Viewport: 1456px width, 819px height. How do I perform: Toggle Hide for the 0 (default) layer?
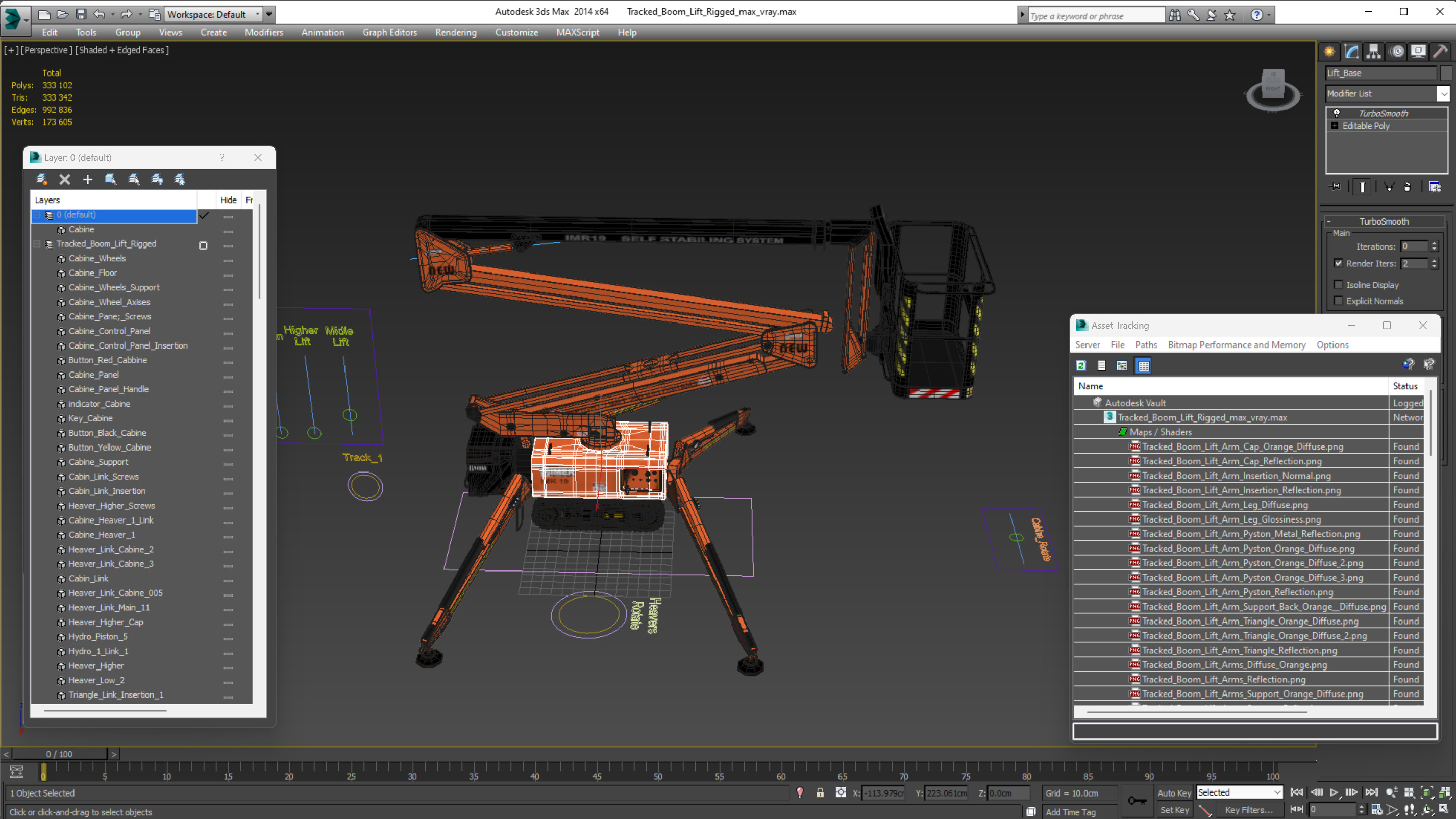tap(228, 216)
